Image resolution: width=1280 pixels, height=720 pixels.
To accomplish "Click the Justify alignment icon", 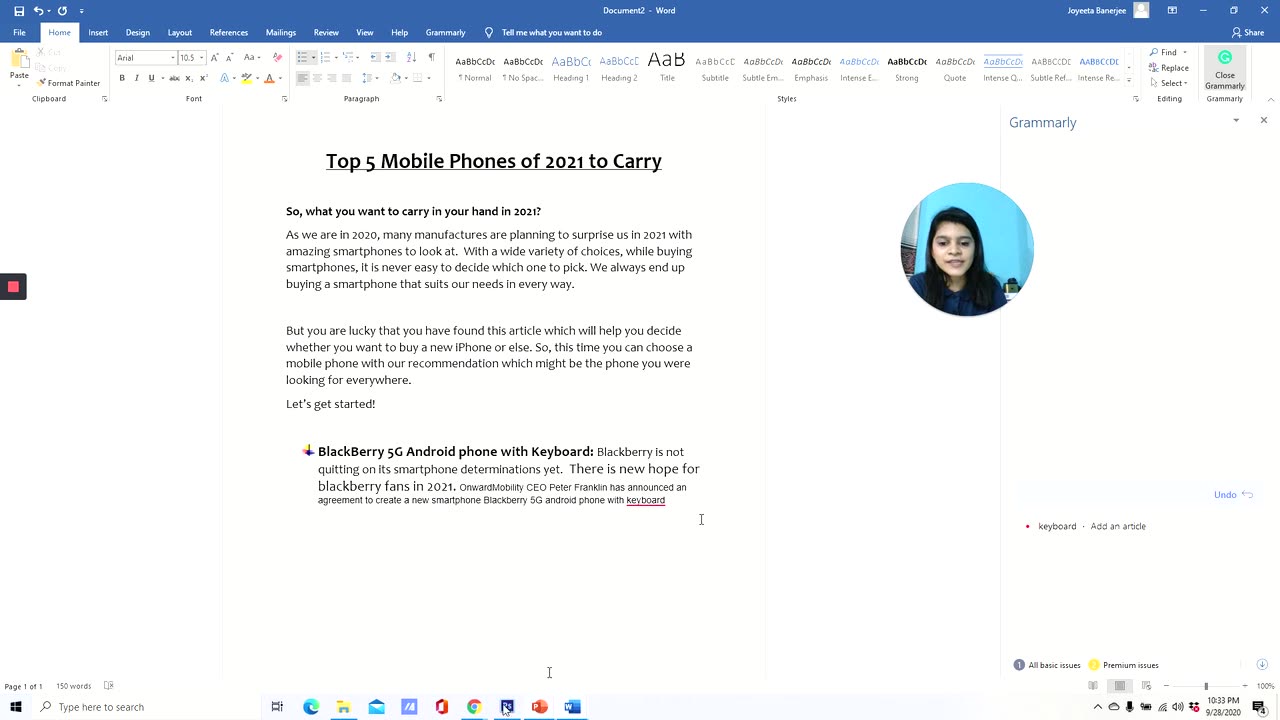I will tap(346, 78).
